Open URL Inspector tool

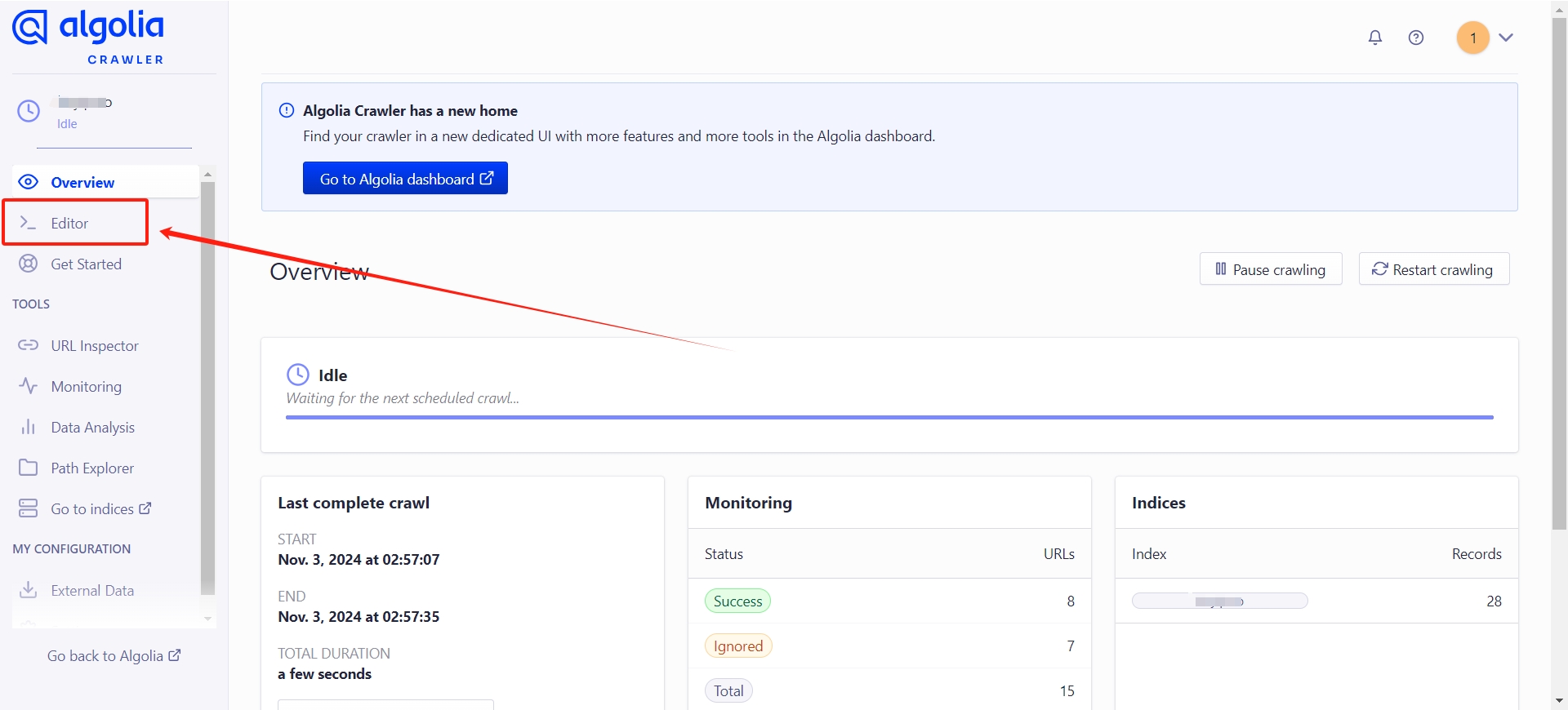[x=105, y=345]
